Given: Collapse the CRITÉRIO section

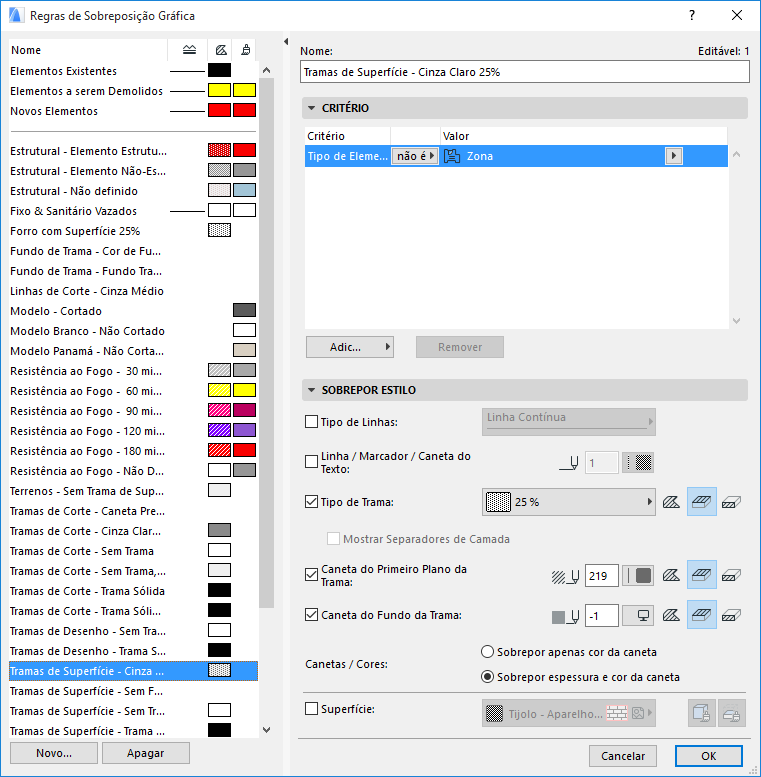Looking at the screenshot, I should coord(312,108).
